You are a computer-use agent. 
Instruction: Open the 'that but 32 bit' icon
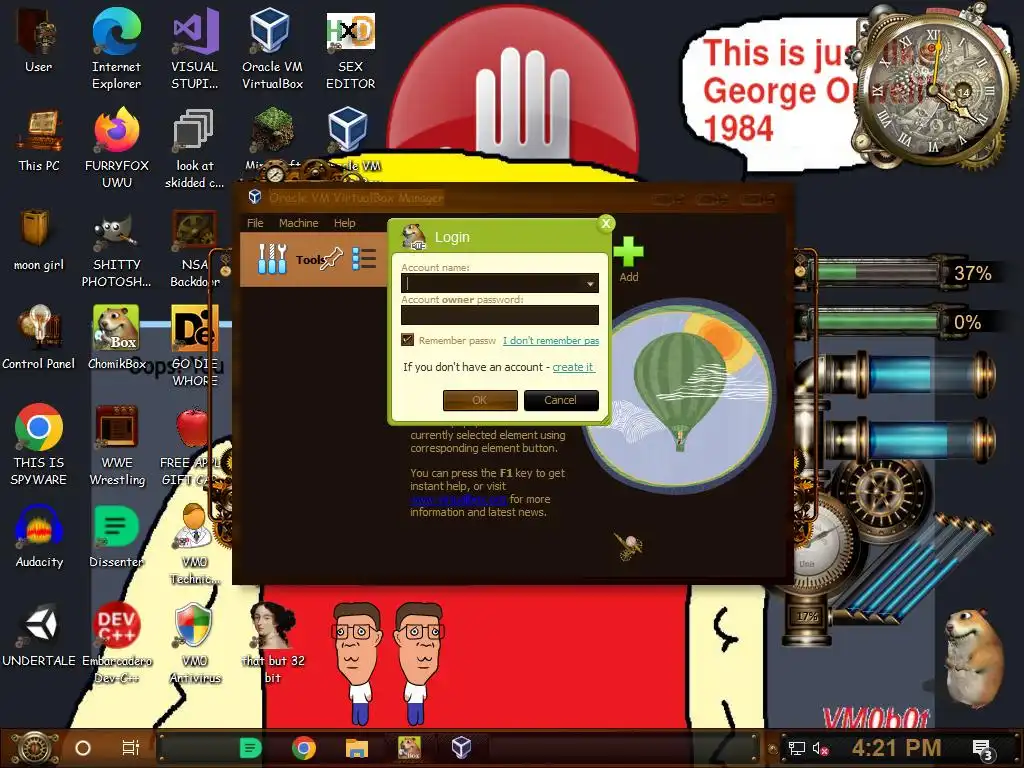tap(272, 643)
